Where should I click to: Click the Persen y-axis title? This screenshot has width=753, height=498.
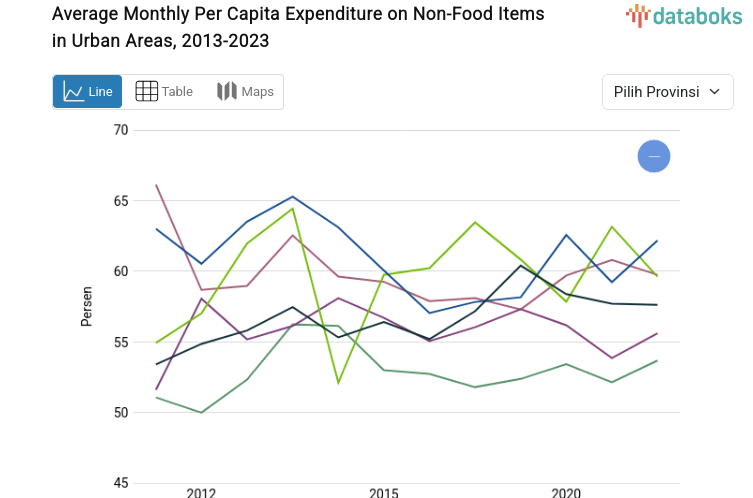[87, 306]
